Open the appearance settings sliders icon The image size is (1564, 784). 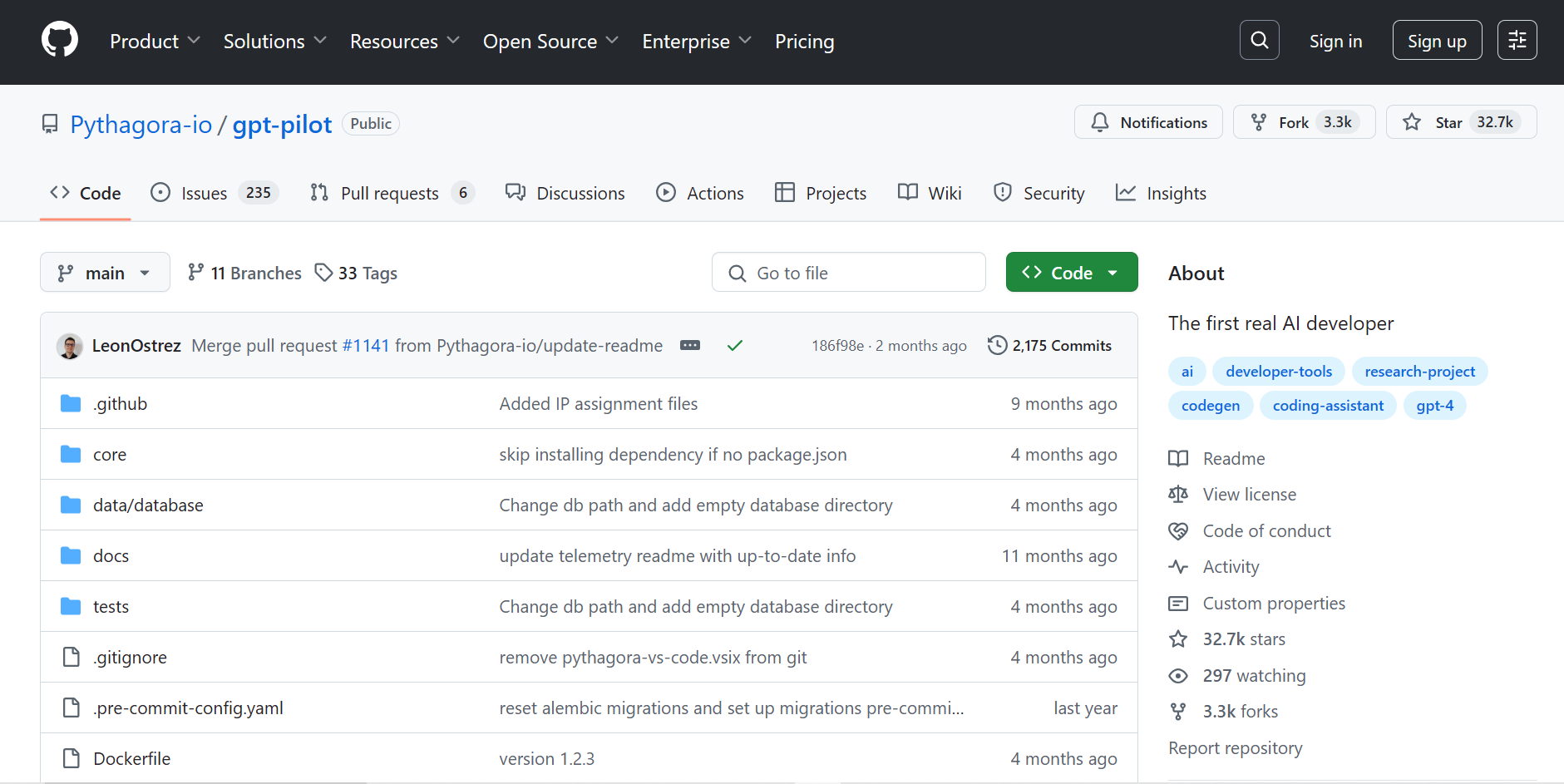[1517, 40]
